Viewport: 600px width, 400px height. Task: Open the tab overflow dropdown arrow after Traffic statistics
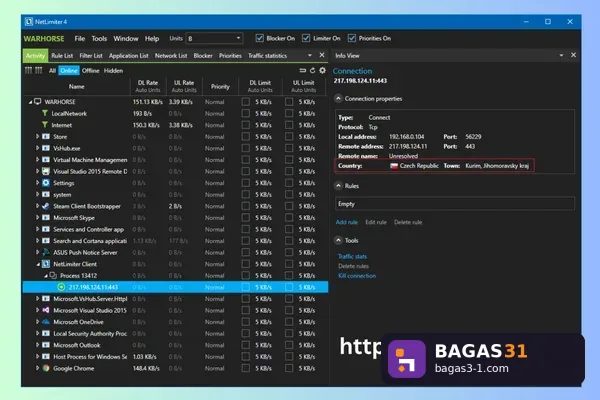[310, 56]
